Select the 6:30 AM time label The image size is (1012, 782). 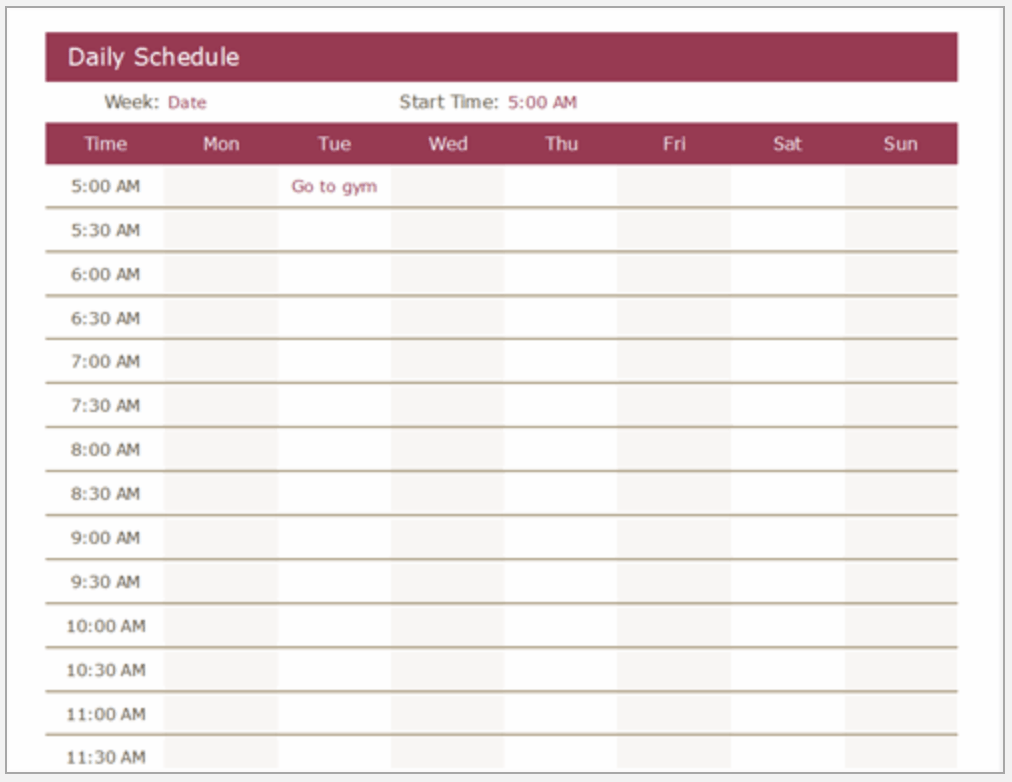[105, 319]
